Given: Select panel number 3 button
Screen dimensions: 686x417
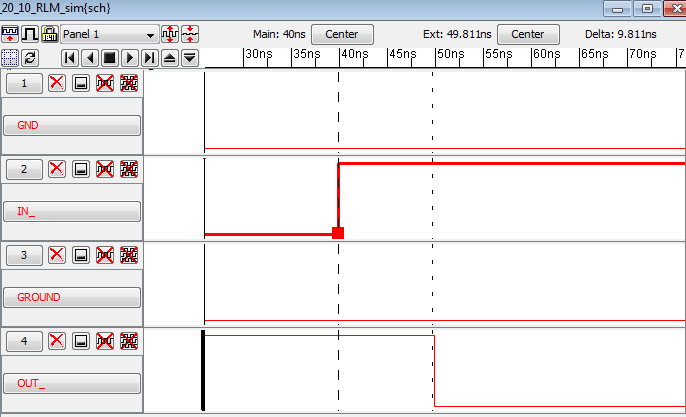Looking at the screenshot, I should (24, 255).
